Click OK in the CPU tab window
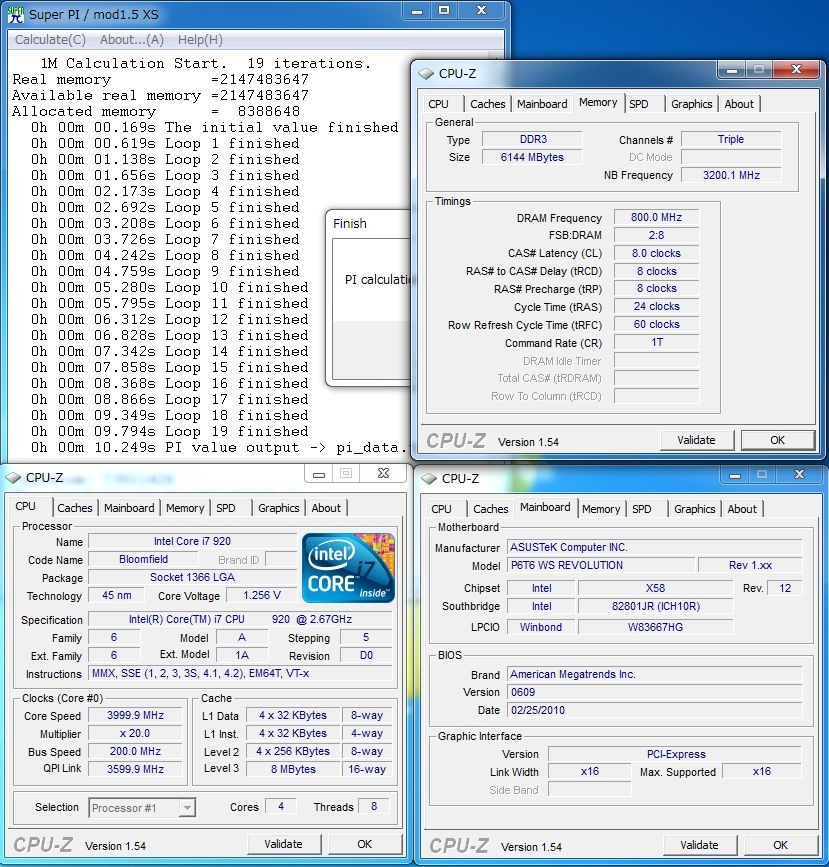This screenshot has height=867, width=829. [364, 844]
